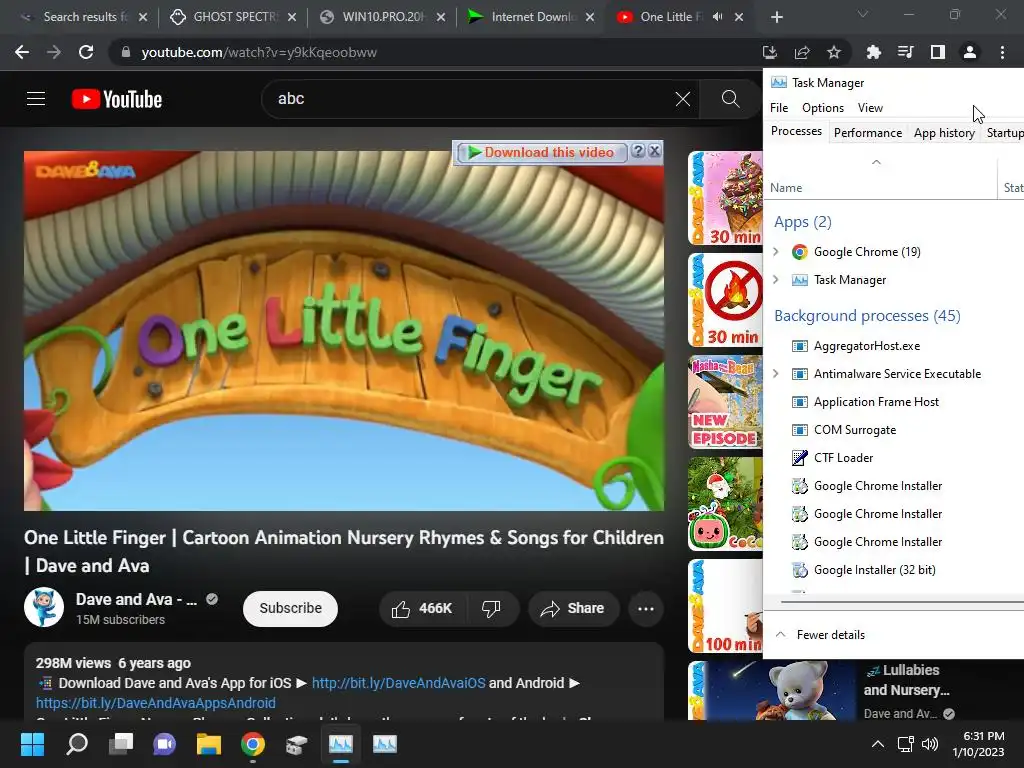Open the Chrome extensions puzzle icon
Image resolution: width=1024 pixels, height=768 pixels.
pyautogui.click(x=873, y=52)
